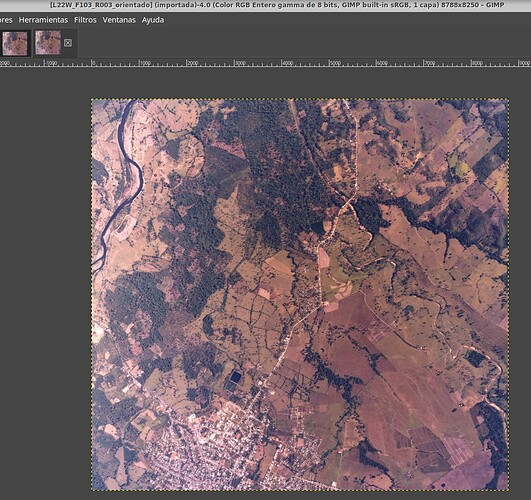This screenshot has height=500, width=531.
Task: Click the yellow-green field in upper right
Action: 462,167
